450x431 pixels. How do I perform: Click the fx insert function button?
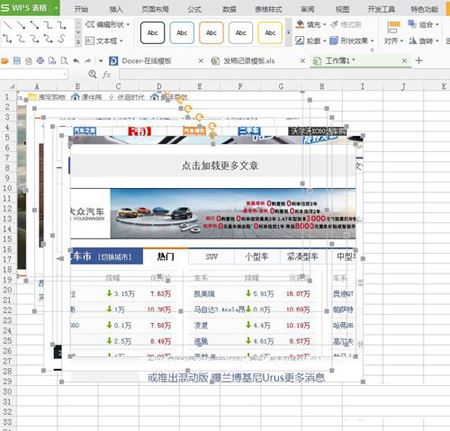coord(107,75)
